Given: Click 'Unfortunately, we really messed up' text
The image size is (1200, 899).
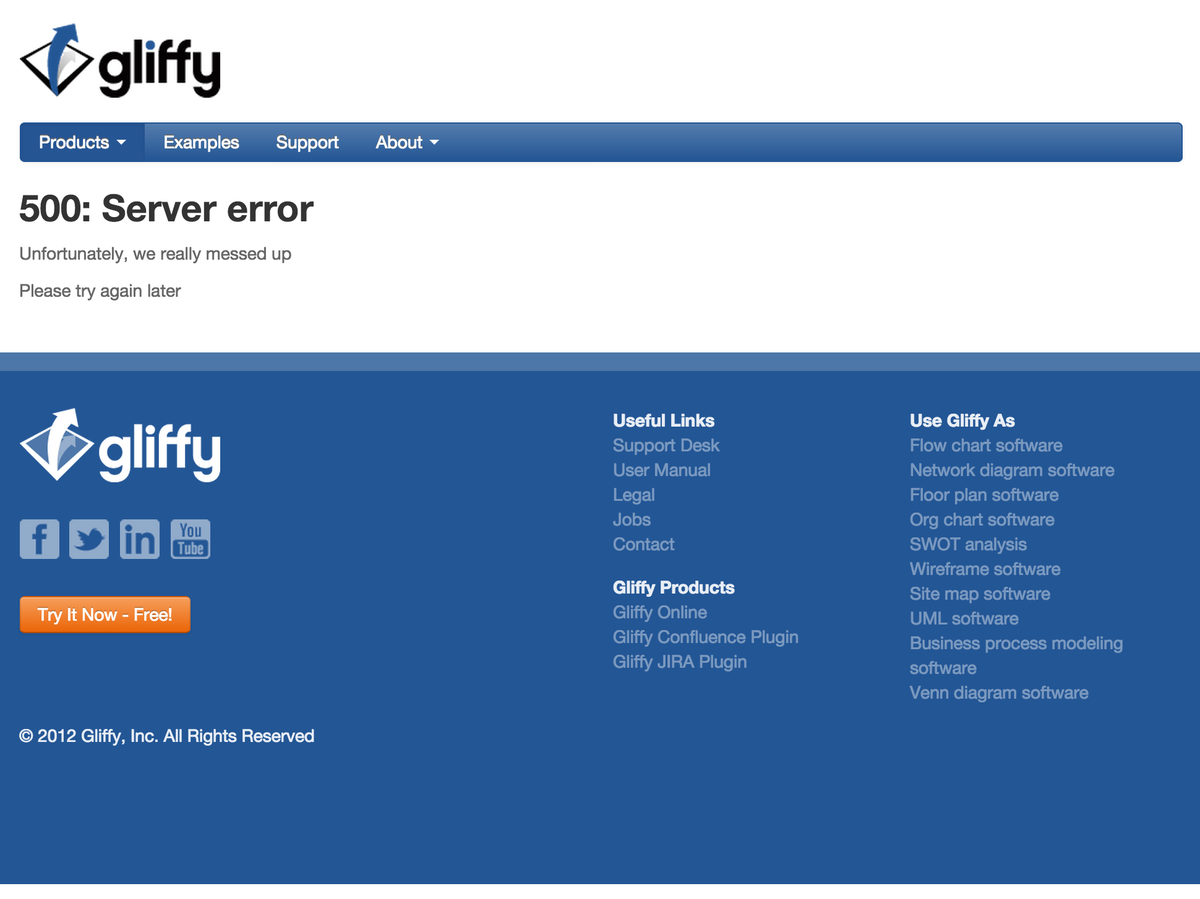Looking at the screenshot, I should (x=155, y=254).
